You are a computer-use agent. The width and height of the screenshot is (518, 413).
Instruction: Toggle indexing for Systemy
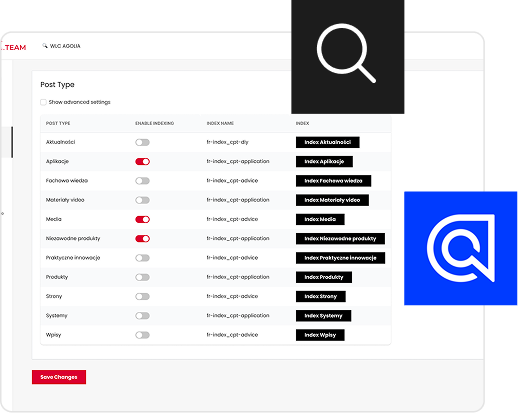[142, 316]
